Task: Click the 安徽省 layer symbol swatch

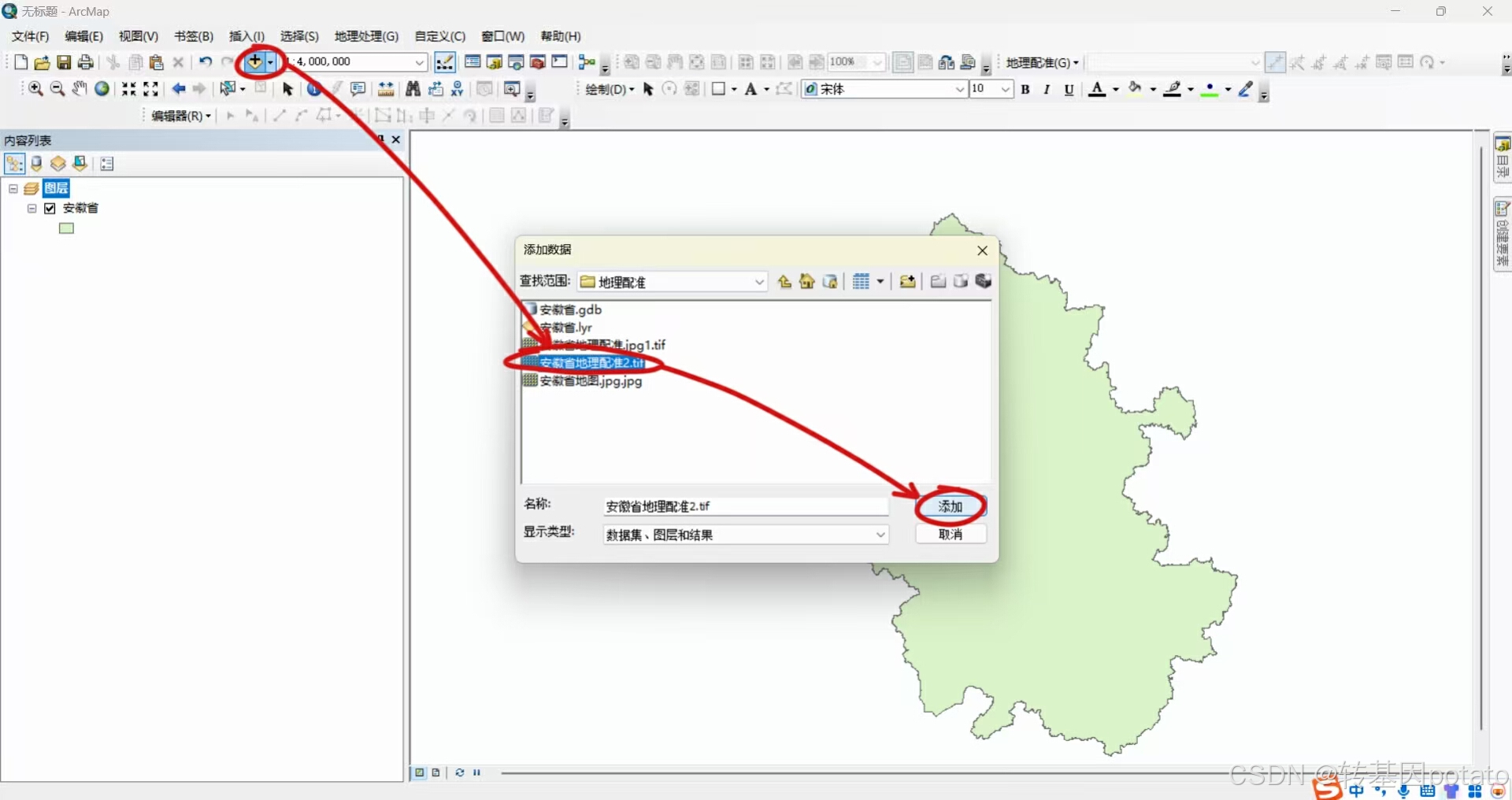Action: tap(66, 228)
